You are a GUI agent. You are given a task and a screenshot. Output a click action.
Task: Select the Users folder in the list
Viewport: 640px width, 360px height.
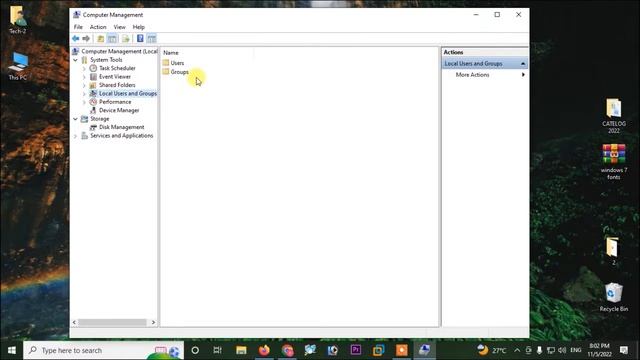tap(173, 63)
